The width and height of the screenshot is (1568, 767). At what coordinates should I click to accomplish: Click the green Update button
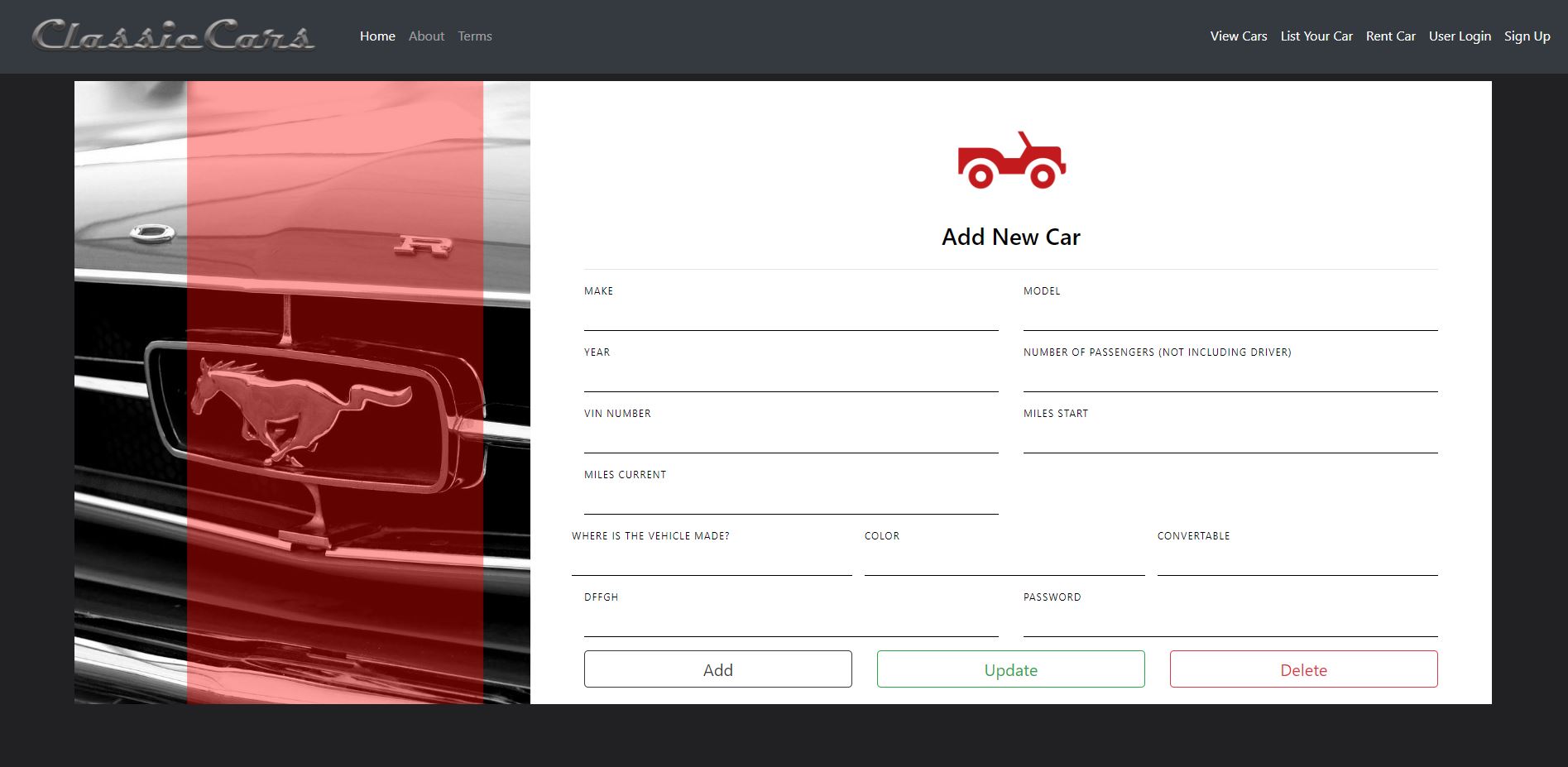click(x=1011, y=669)
